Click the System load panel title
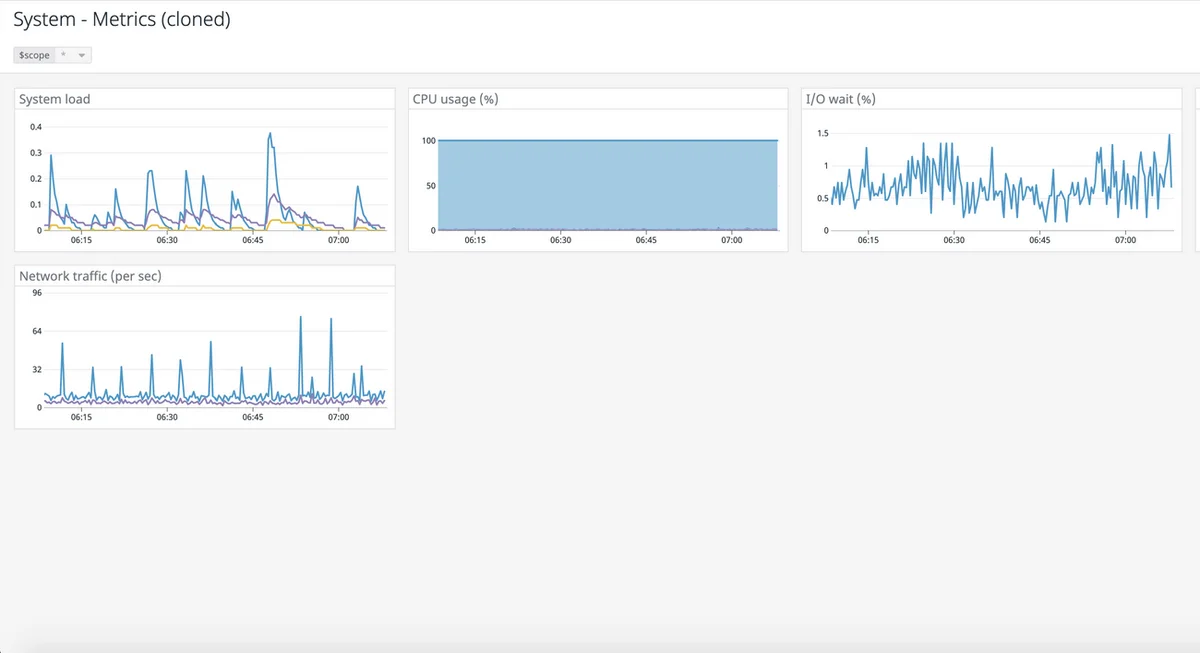Screen dimensions: 1200x653 coord(56,99)
